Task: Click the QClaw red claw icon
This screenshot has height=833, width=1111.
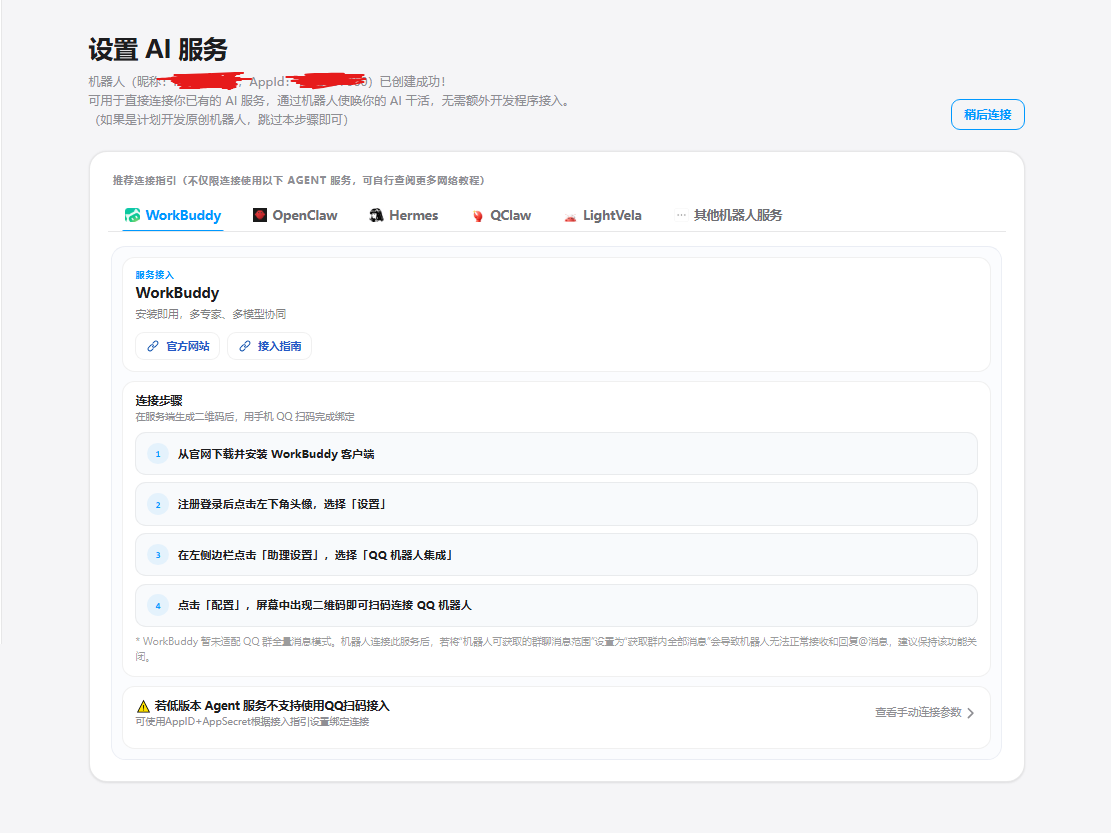Action: click(x=478, y=216)
